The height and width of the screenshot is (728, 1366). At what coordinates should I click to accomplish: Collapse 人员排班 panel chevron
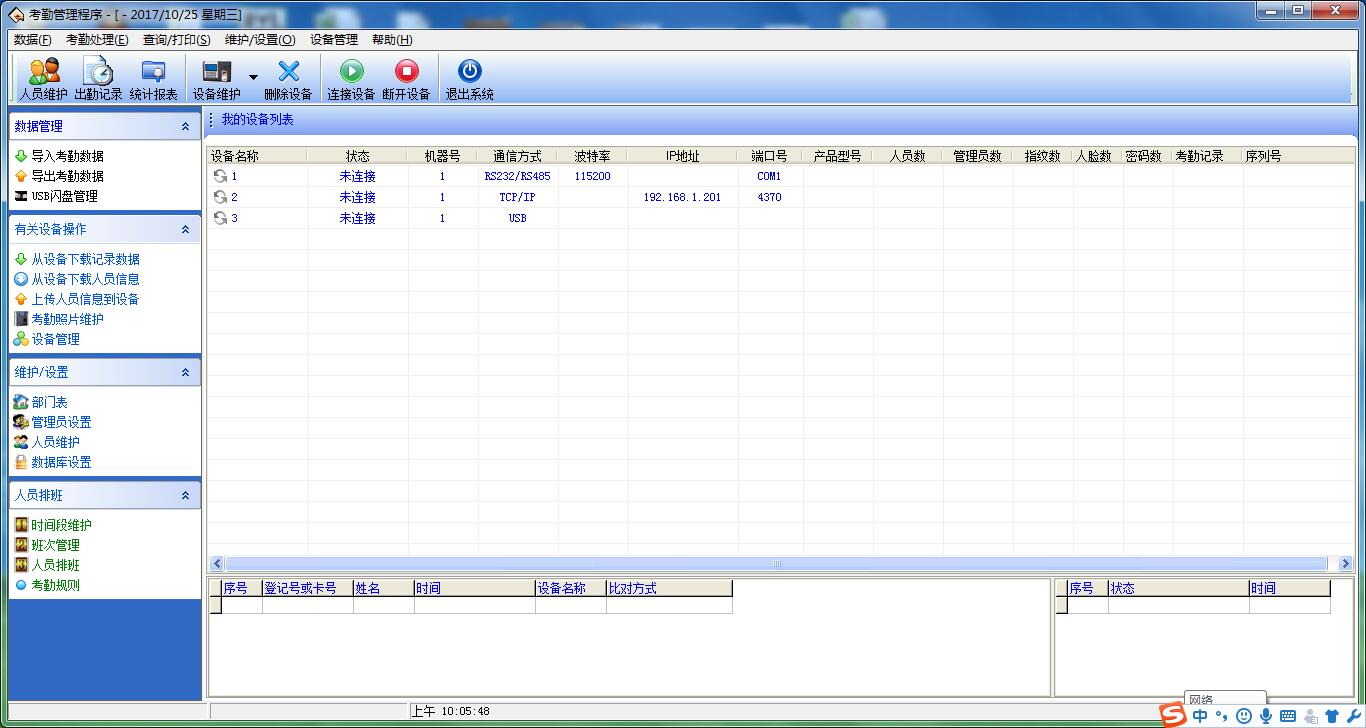click(185, 496)
